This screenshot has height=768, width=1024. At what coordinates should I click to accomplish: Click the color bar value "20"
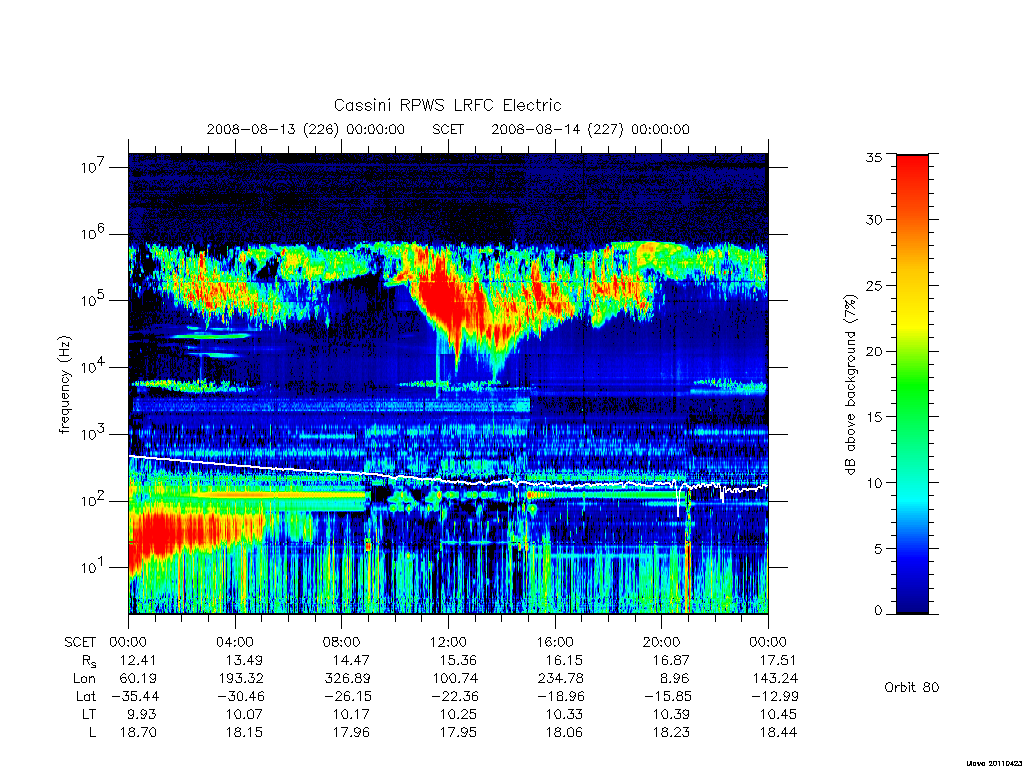coord(874,351)
